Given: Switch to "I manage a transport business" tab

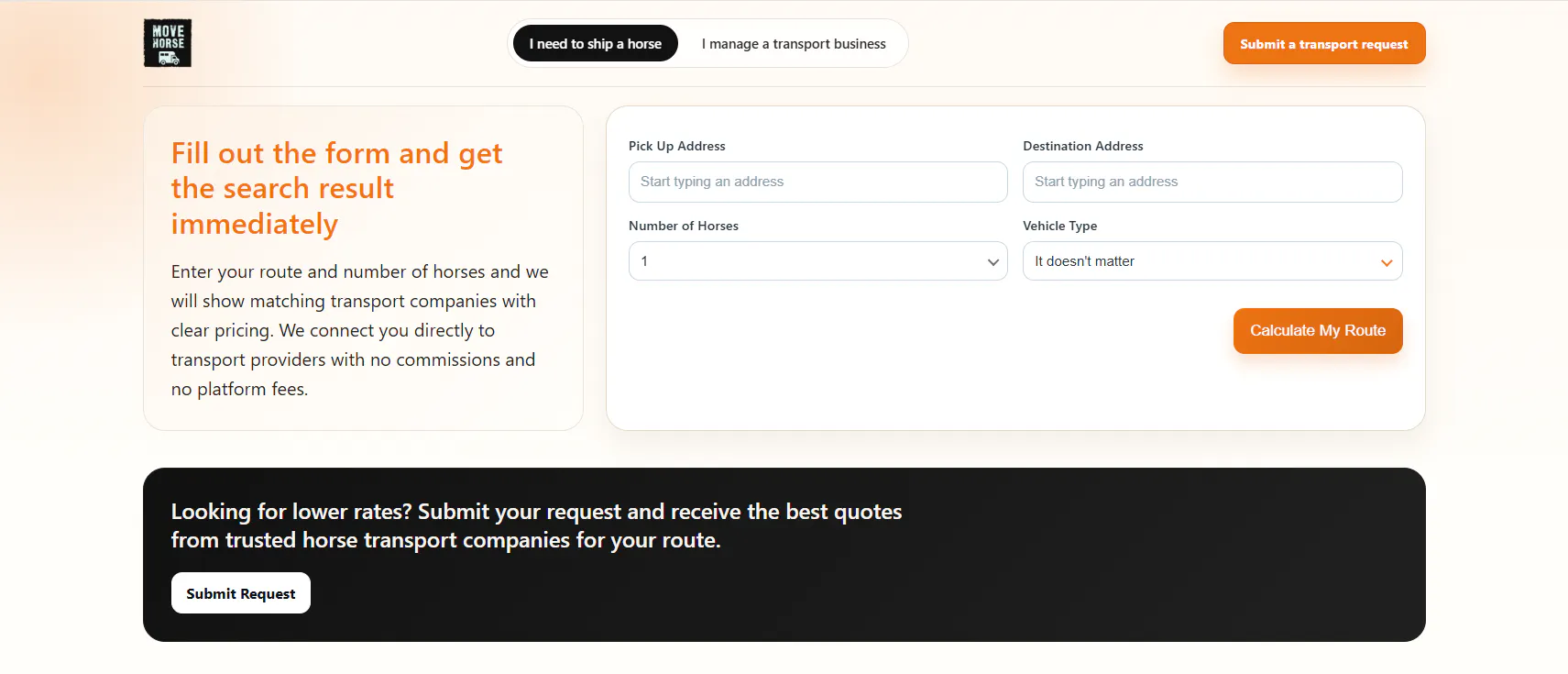Looking at the screenshot, I should [794, 43].
